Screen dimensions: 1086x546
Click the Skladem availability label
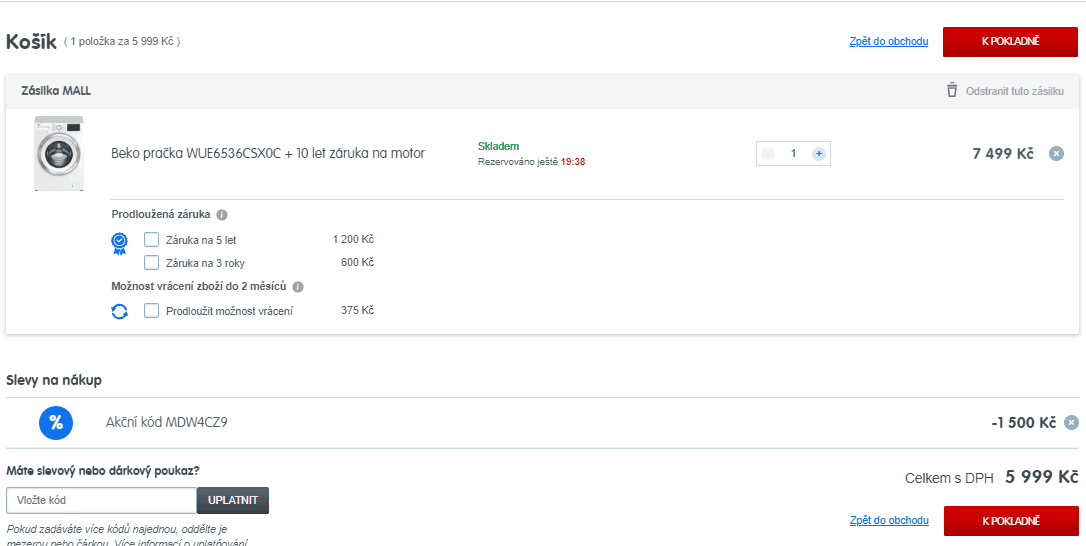(x=498, y=146)
